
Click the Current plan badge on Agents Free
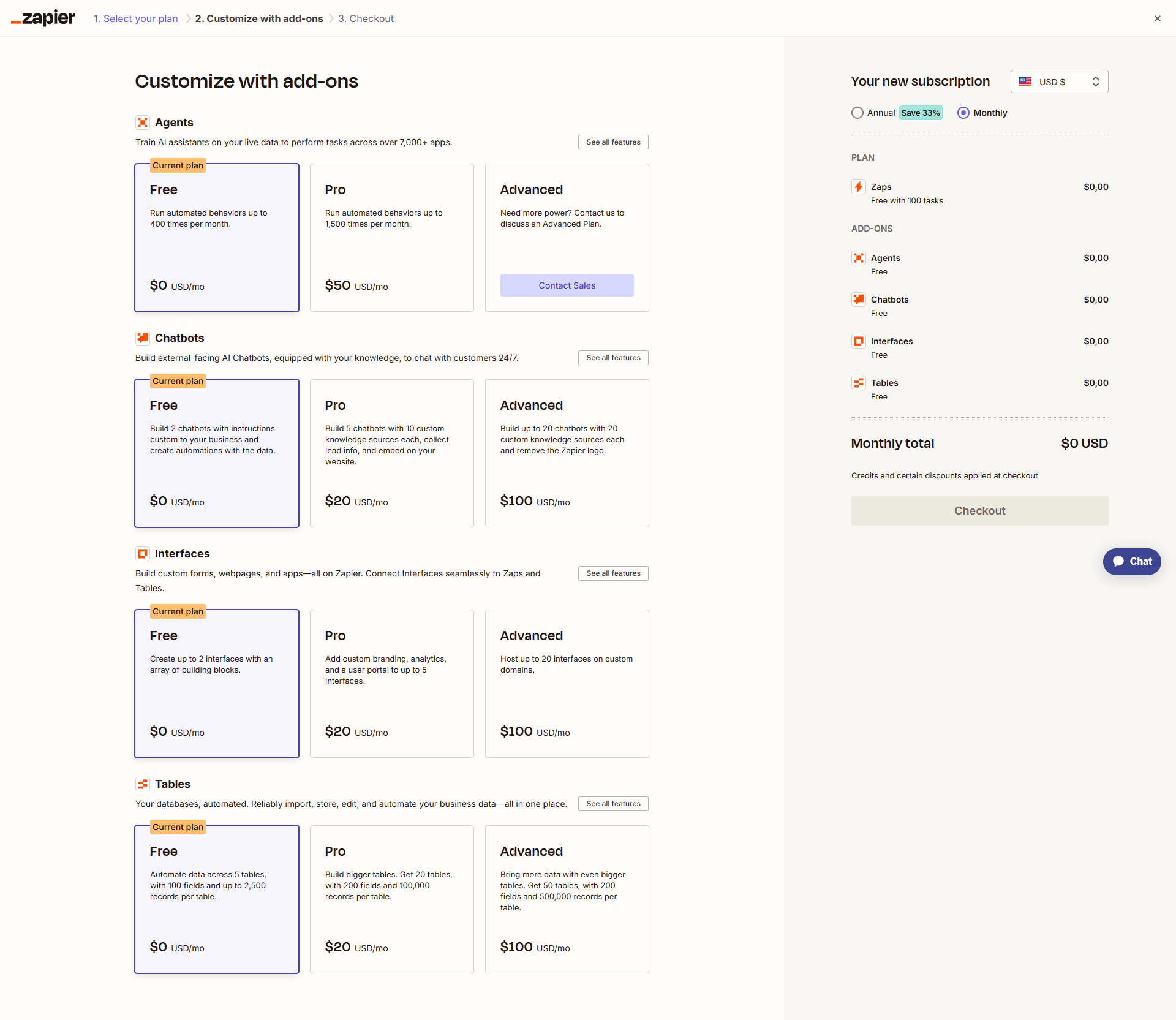pyautogui.click(x=178, y=165)
